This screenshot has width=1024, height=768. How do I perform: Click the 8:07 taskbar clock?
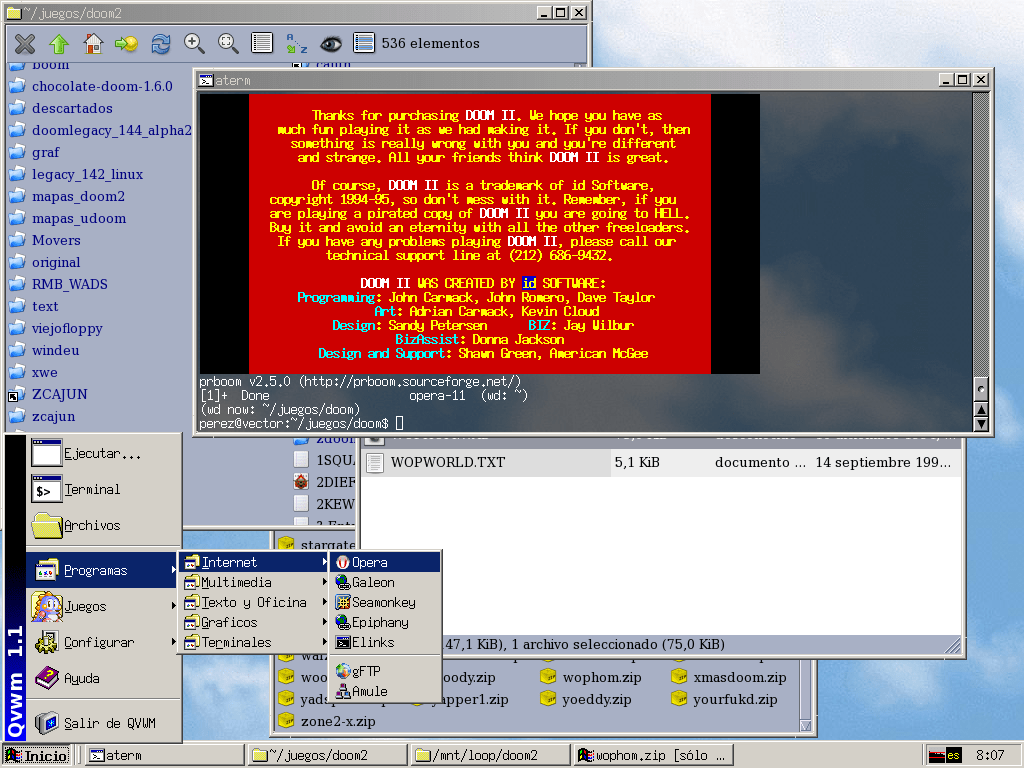click(990, 756)
